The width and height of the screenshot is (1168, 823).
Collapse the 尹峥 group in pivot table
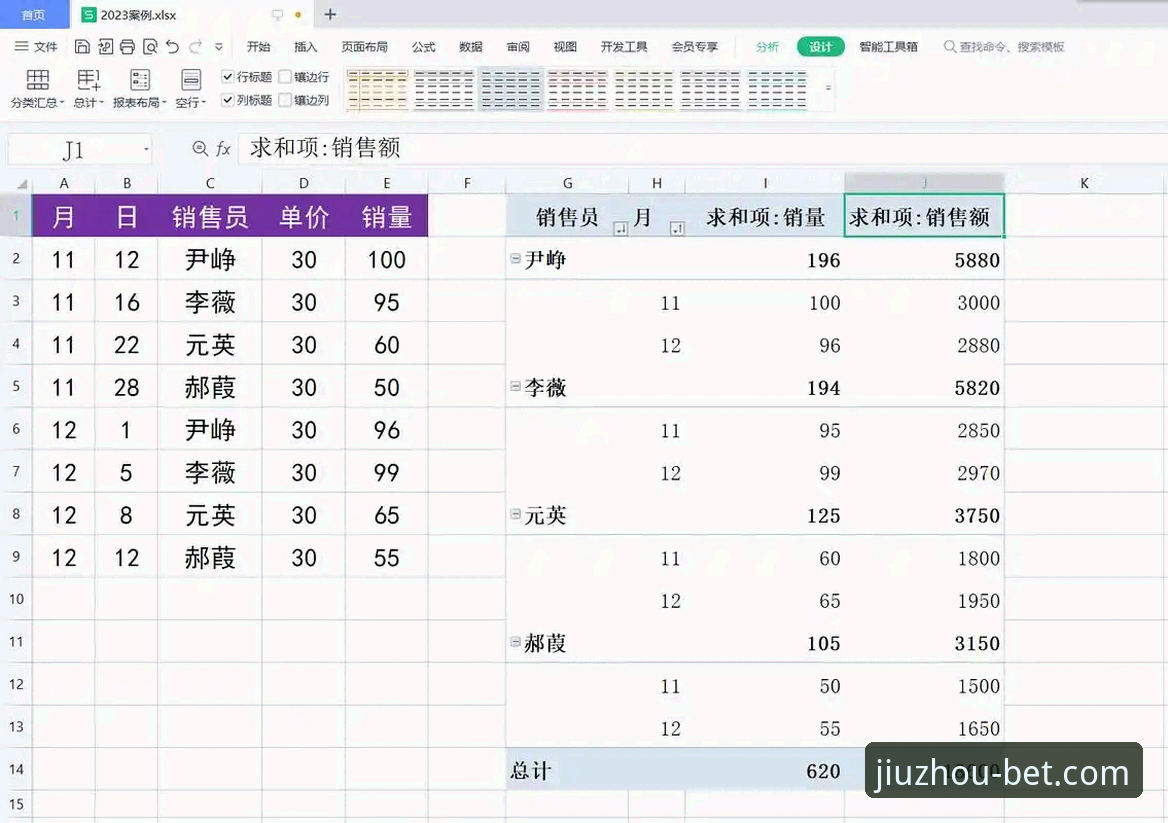tap(515, 258)
